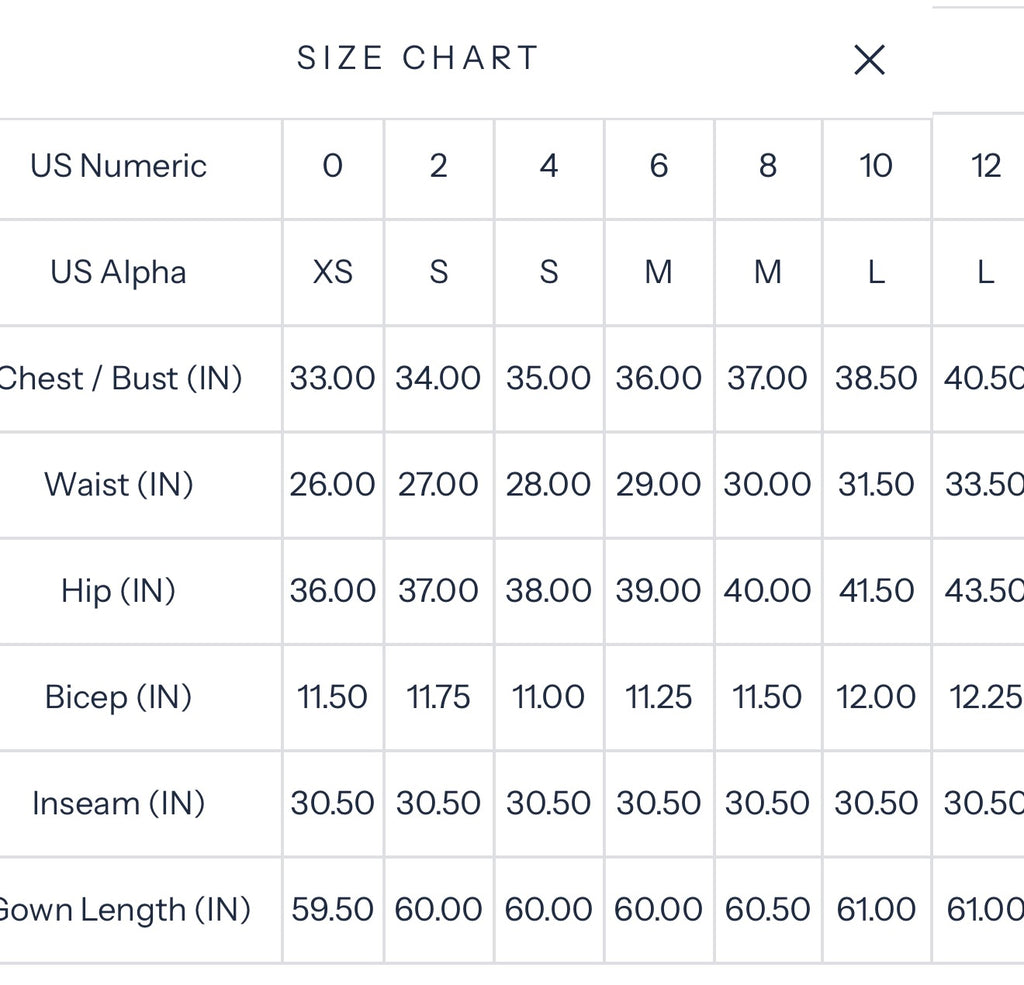The height and width of the screenshot is (985, 1024).
Task: Select the 26.00 waist measurement cell
Action: pyautogui.click(x=332, y=485)
